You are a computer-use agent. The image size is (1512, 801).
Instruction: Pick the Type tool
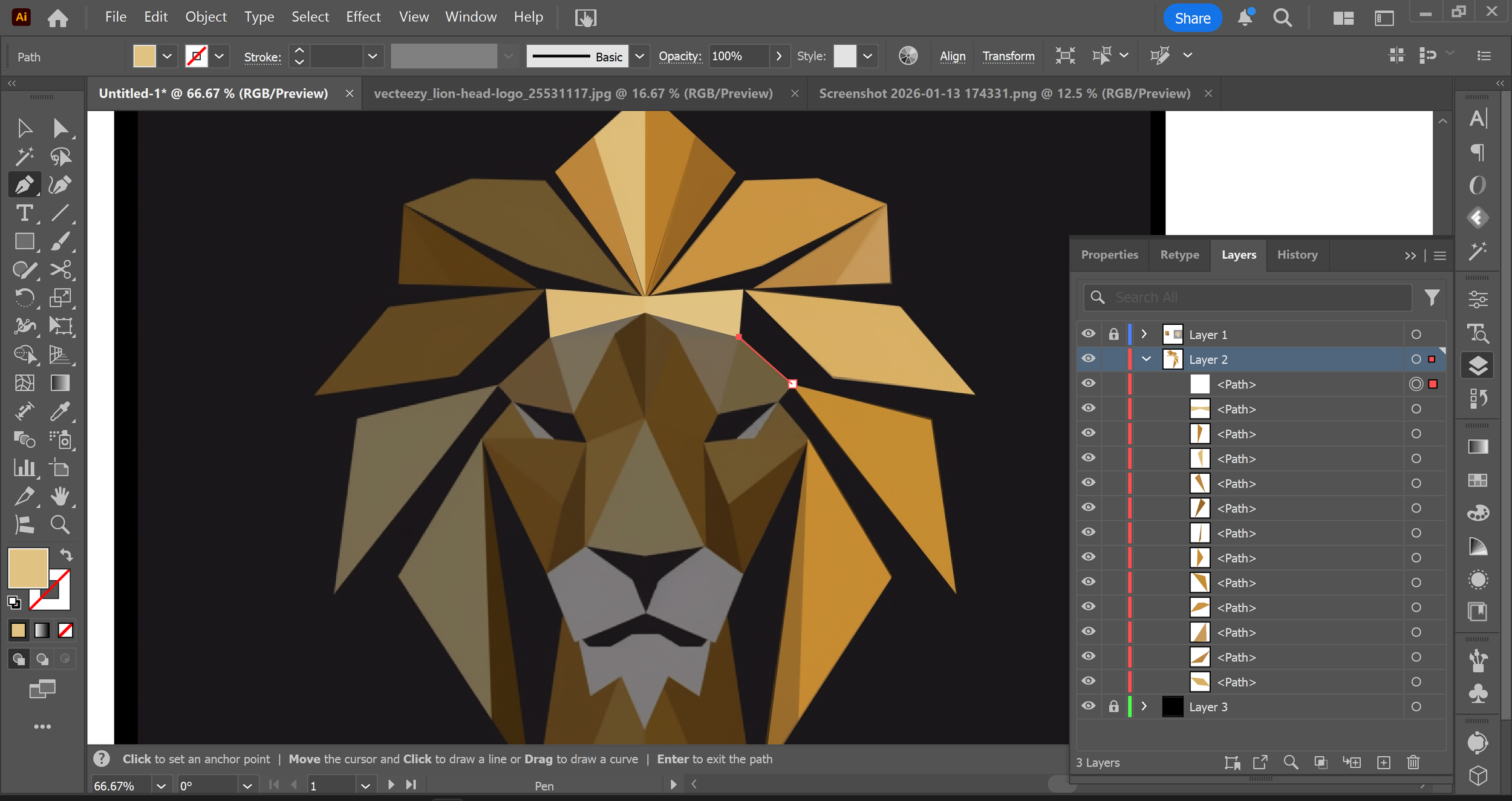click(x=24, y=213)
